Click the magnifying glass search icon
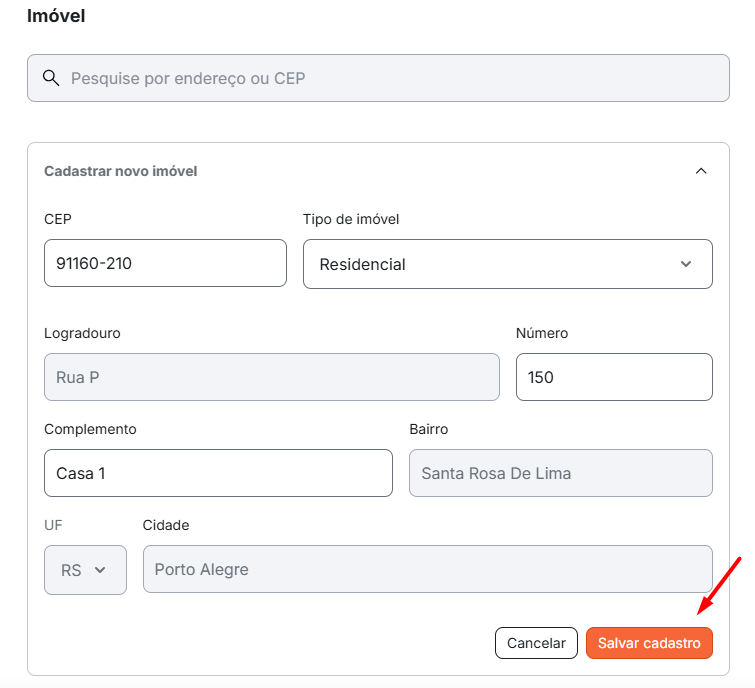 pyautogui.click(x=51, y=78)
